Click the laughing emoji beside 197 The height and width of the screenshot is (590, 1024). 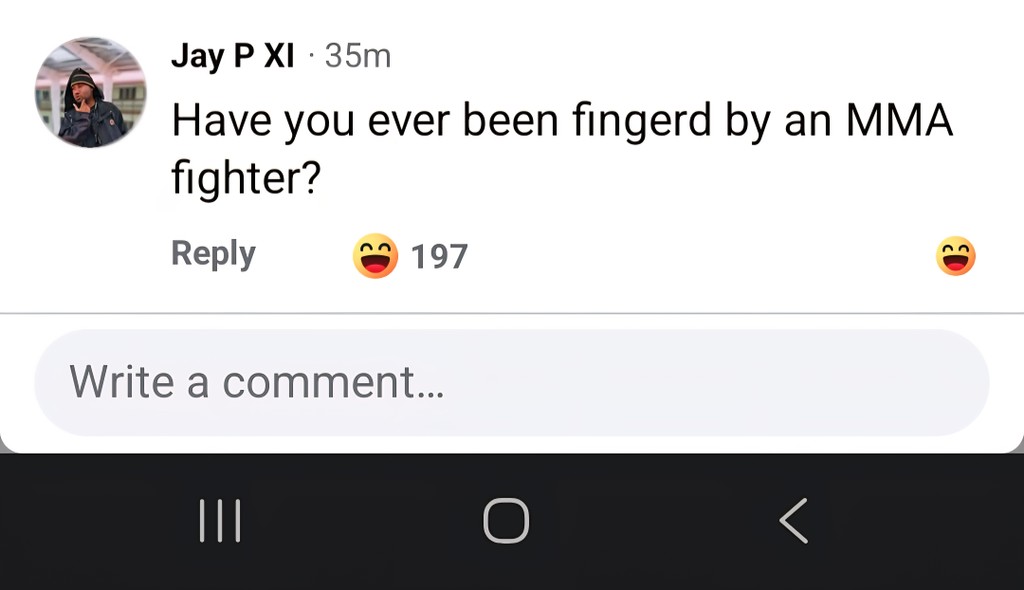pyautogui.click(x=376, y=256)
